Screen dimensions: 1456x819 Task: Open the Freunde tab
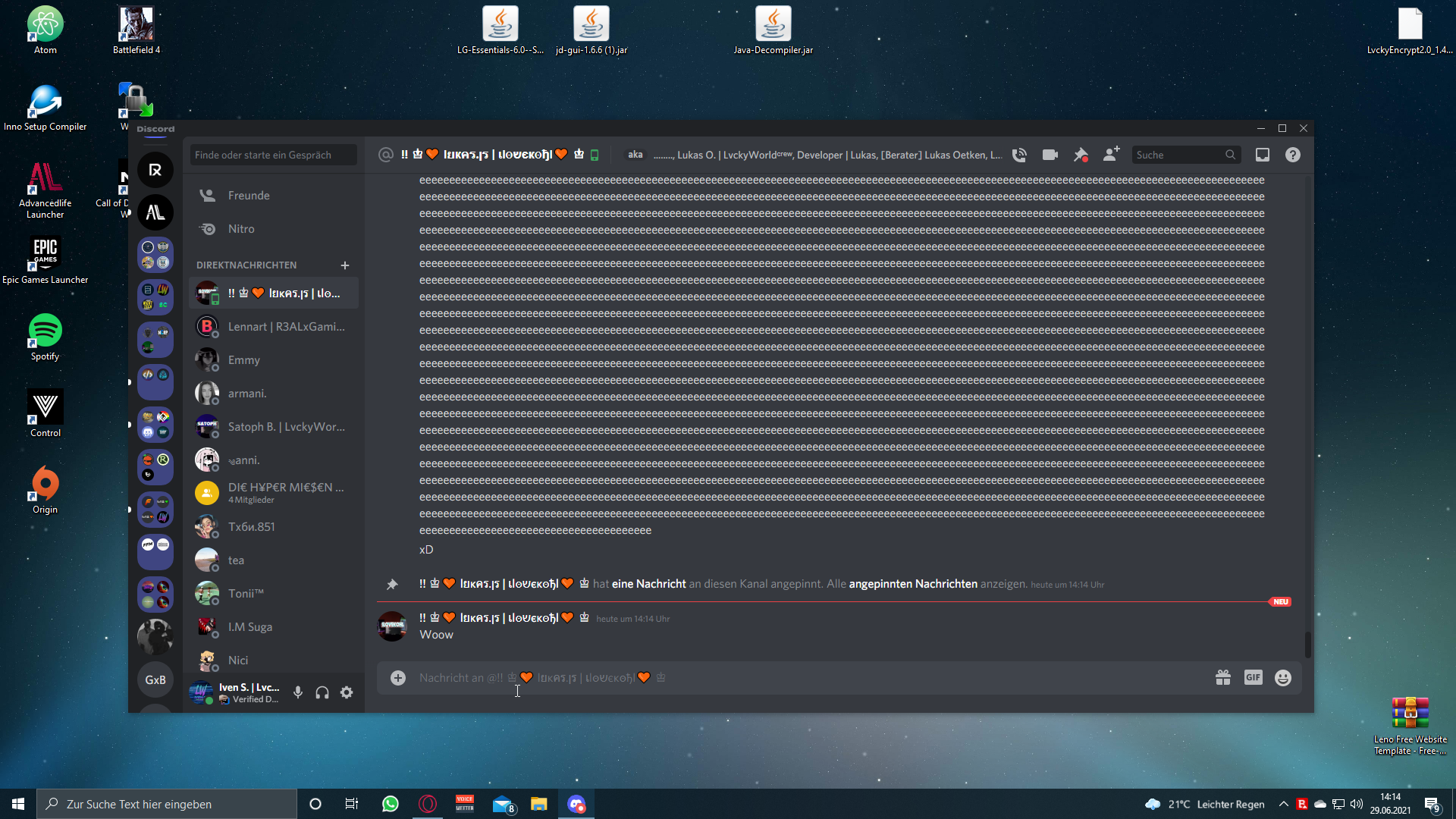point(249,196)
